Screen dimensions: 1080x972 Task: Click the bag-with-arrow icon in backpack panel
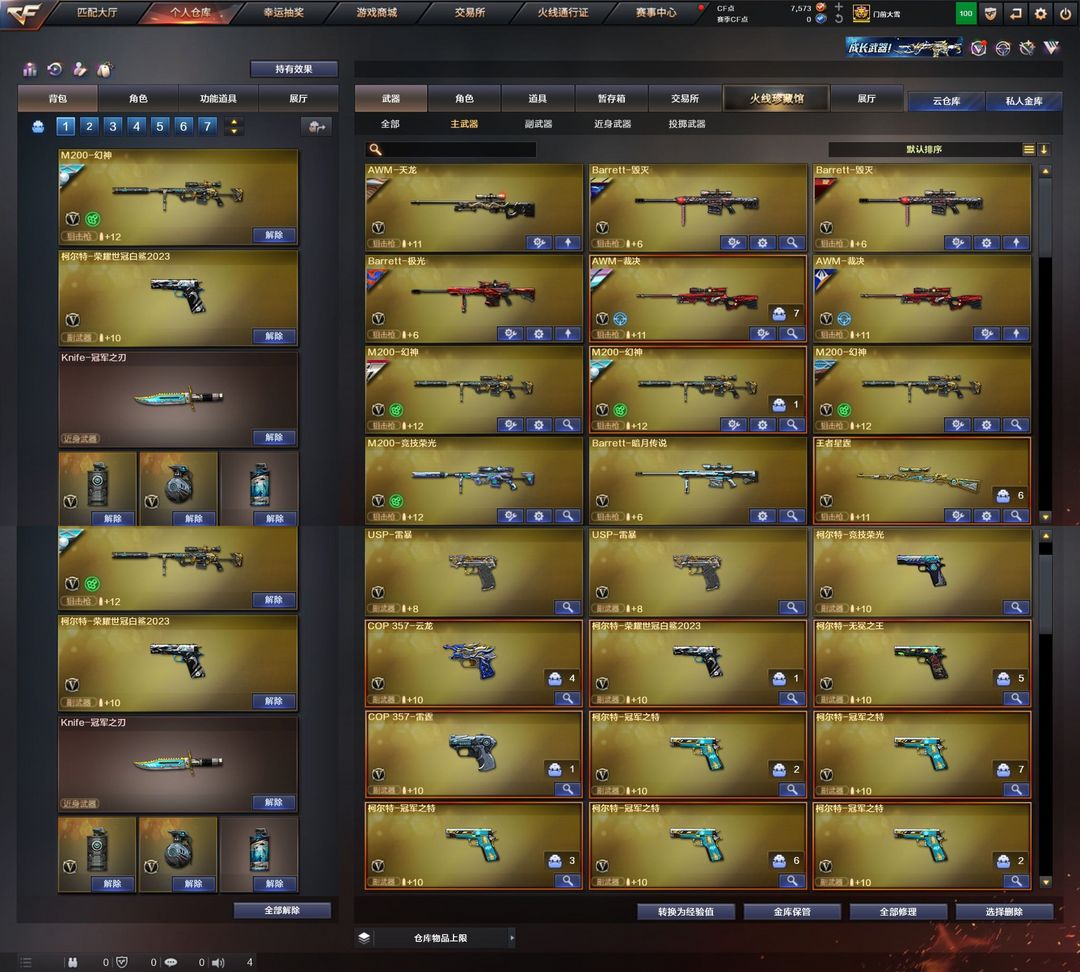pyautogui.click(x=317, y=127)
